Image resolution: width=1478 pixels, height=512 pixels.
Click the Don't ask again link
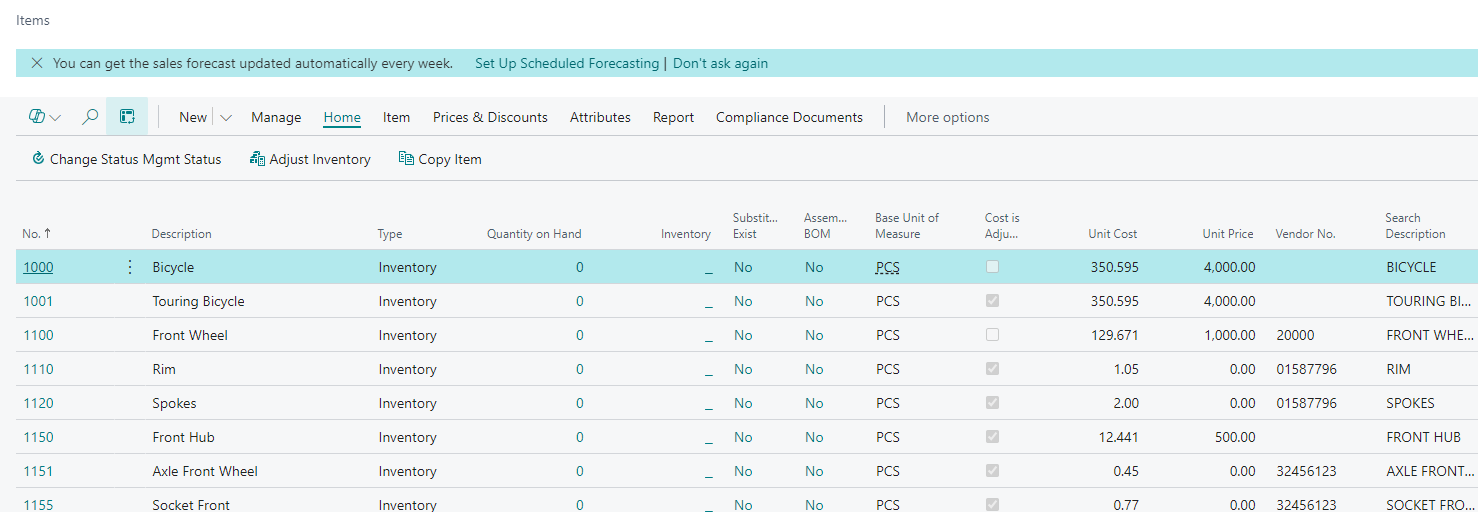720,63
